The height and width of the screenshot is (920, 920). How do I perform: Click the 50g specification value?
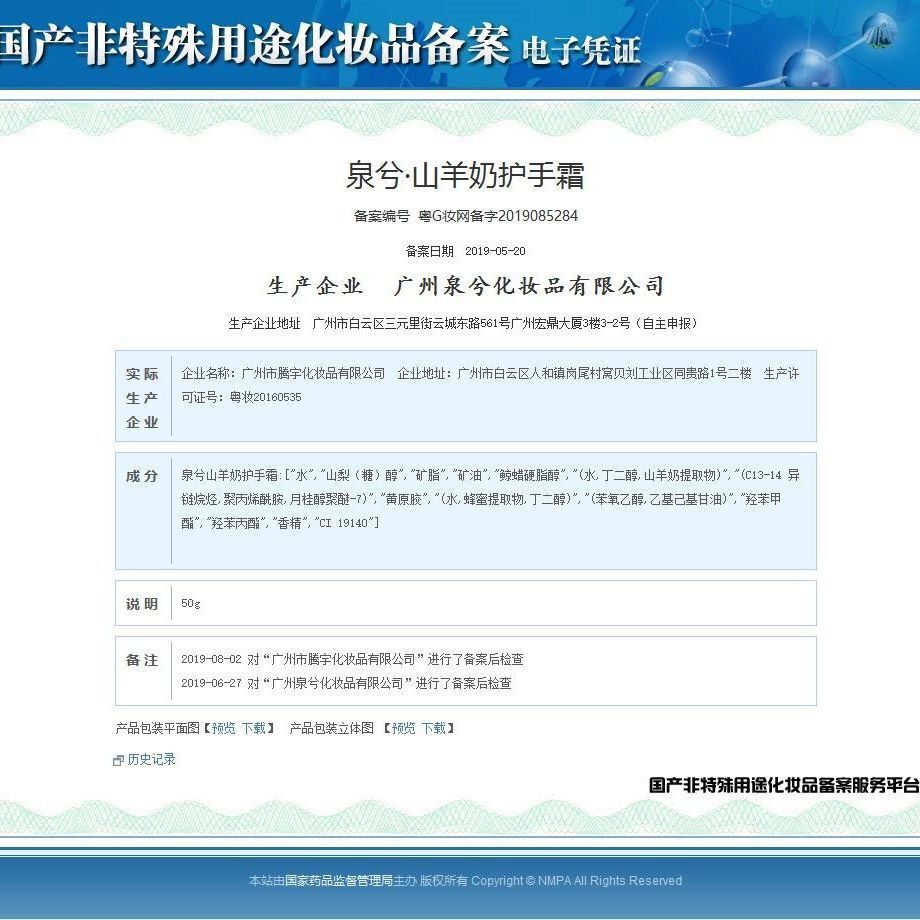pyautogui.click(x=191, y=603)
